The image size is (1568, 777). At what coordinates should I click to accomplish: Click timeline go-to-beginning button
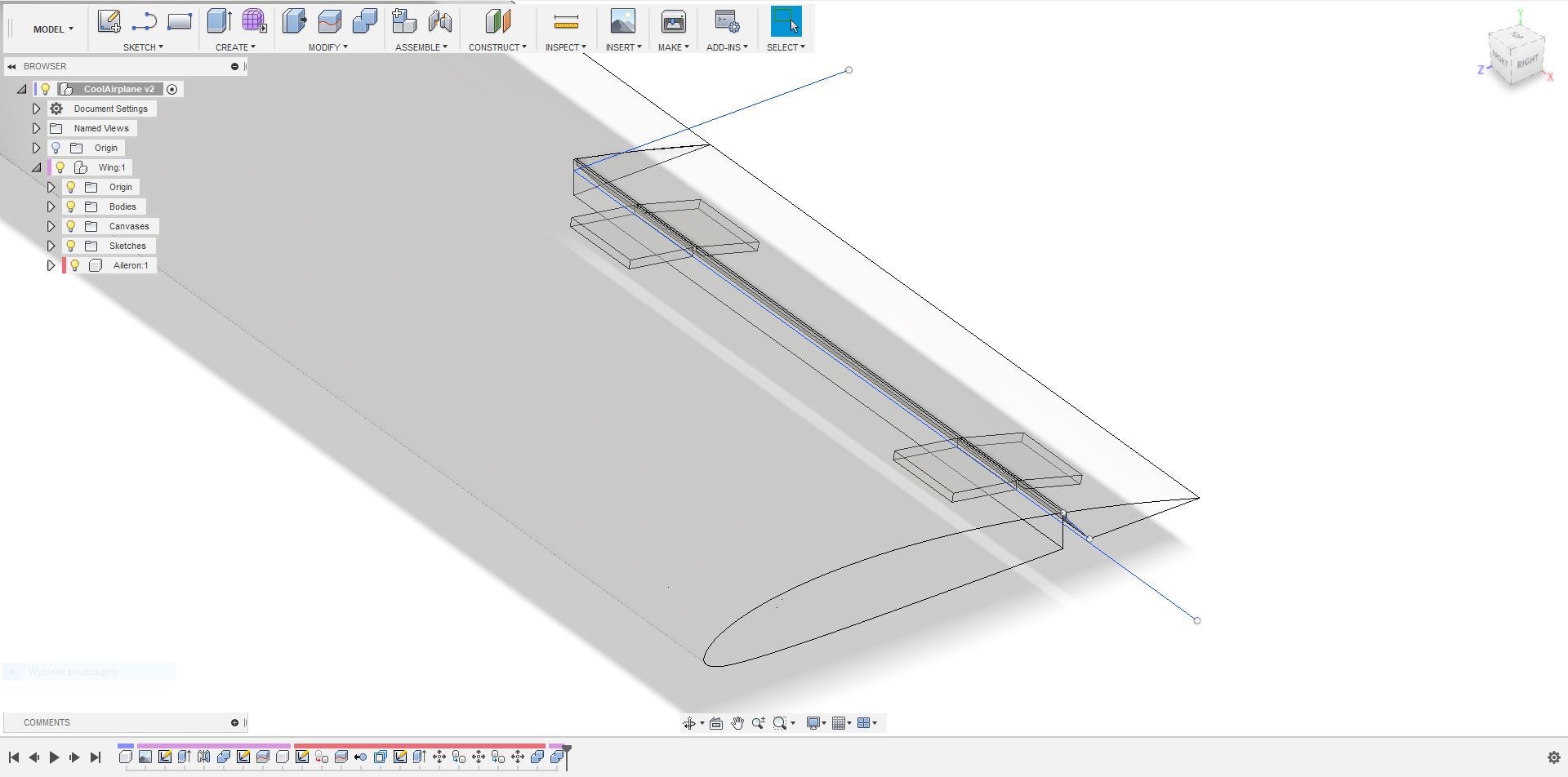14,757
